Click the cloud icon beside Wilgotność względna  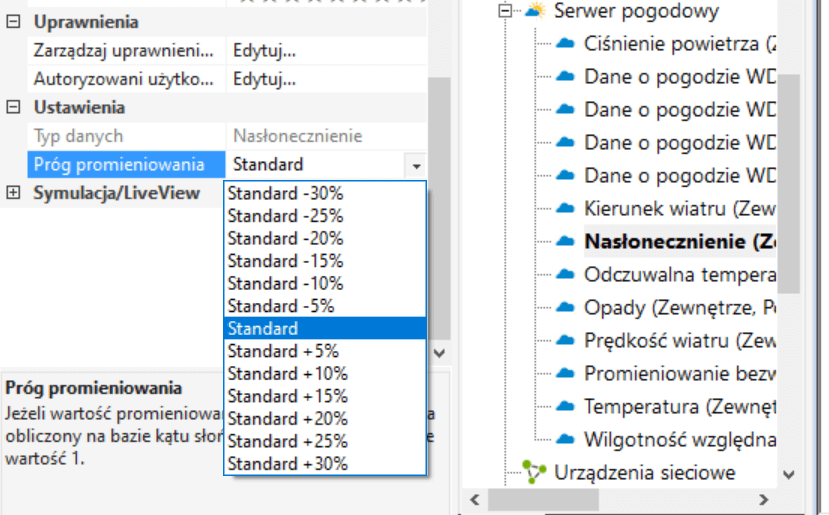567,439
